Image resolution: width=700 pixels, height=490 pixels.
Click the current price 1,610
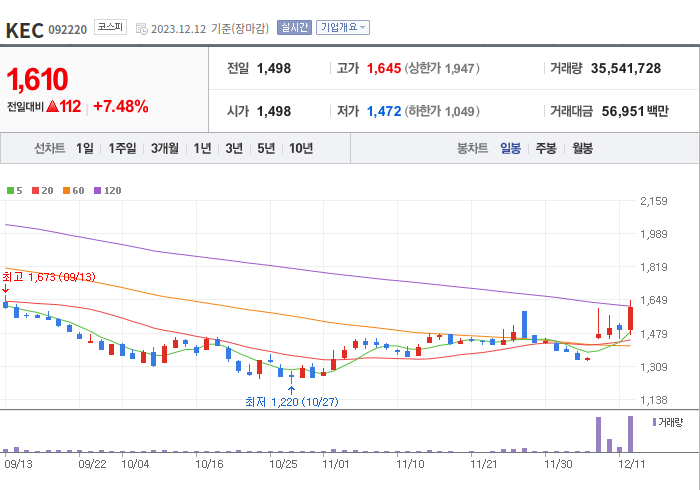37,79
